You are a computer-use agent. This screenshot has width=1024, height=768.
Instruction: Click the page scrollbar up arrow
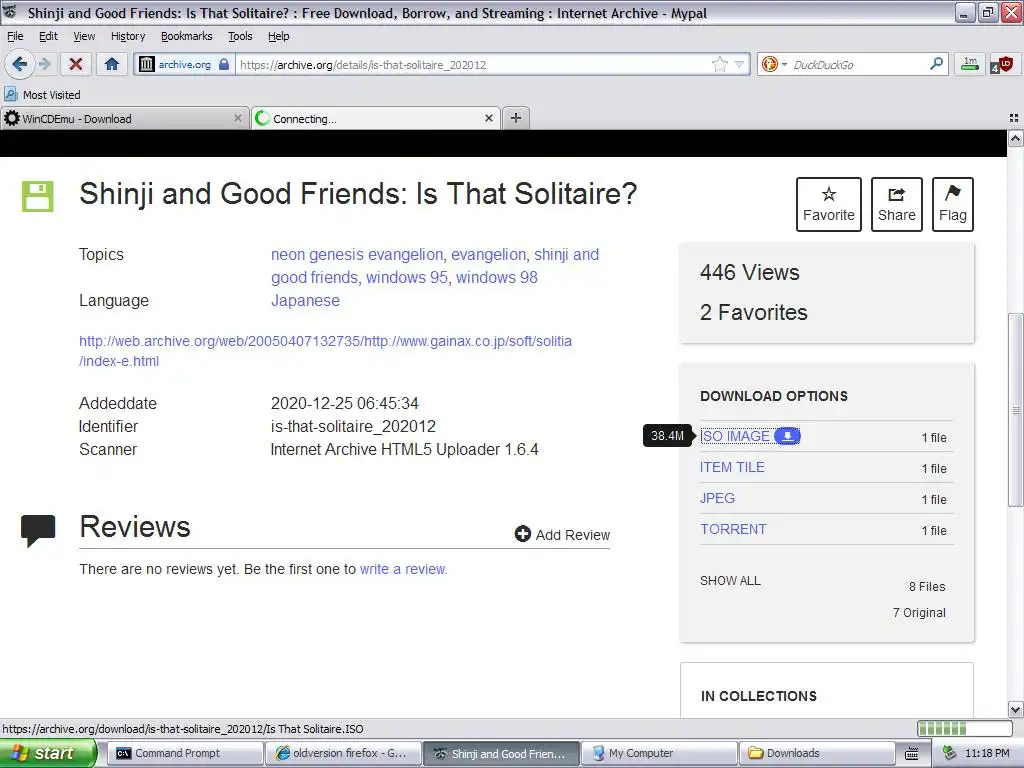pyautogui.click(x=1015, y=138)
